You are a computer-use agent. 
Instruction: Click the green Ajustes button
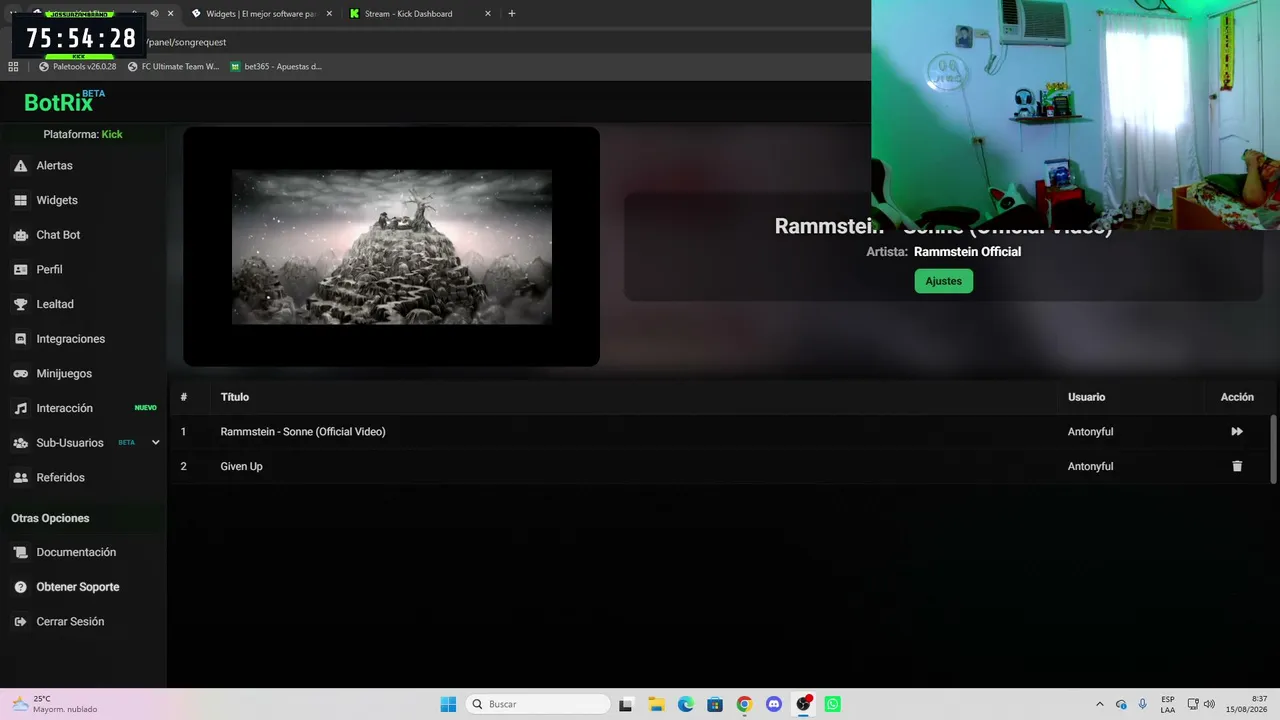click(943, 281)
